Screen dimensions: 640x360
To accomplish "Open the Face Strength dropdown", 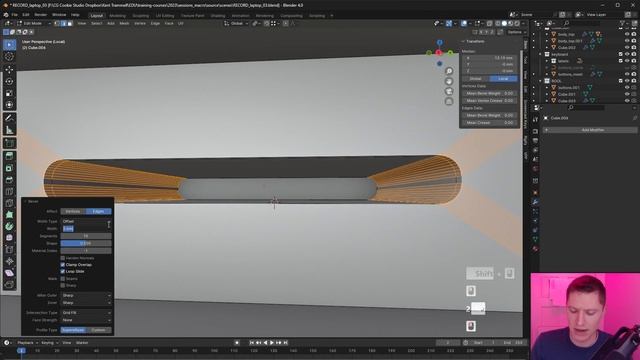I will point(86,320).
